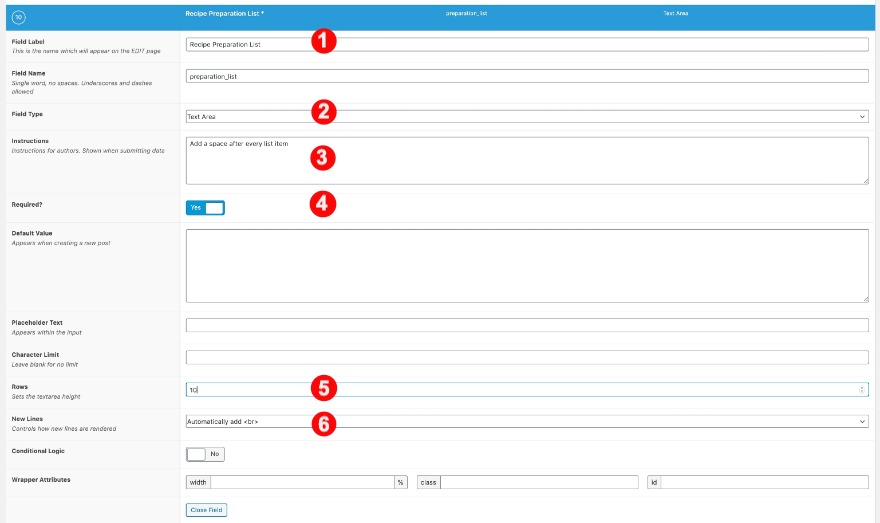Enable the Conditional Logic toggle
The height and width of the screenshot is (523, 880).
205,454
